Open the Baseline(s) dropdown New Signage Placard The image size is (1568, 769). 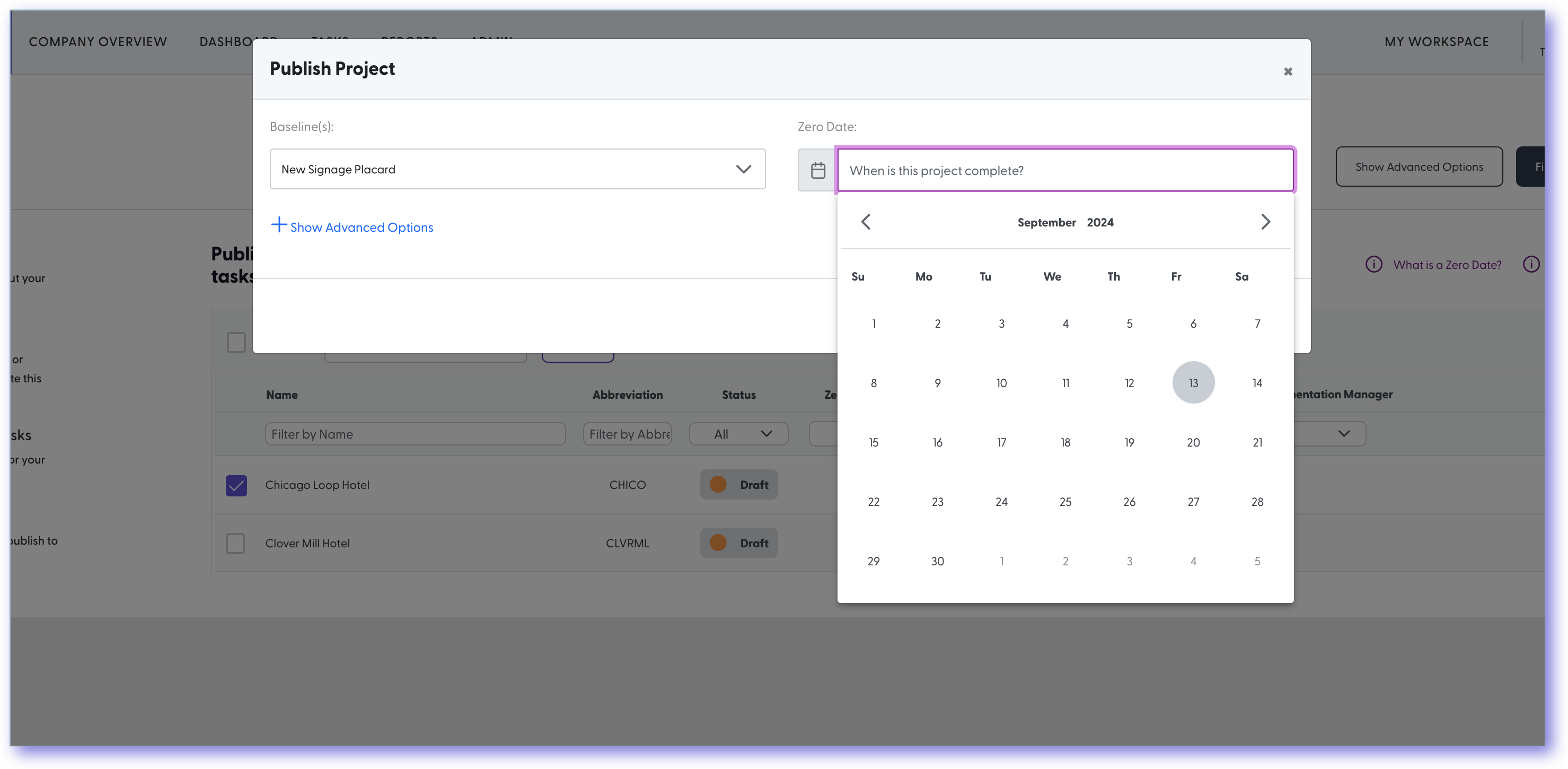[517, 169]
